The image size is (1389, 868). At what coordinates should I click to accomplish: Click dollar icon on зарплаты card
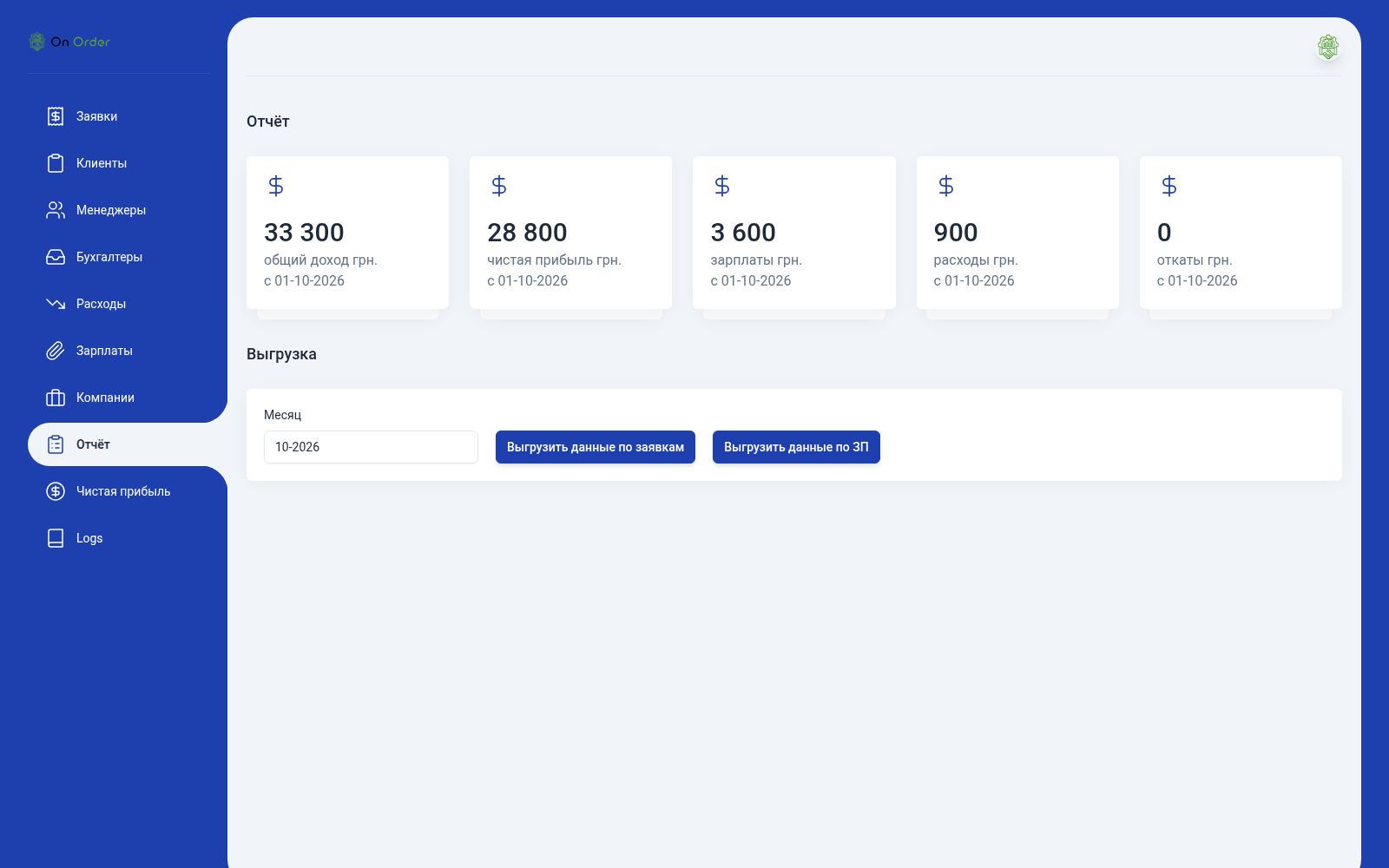point(722,186)
